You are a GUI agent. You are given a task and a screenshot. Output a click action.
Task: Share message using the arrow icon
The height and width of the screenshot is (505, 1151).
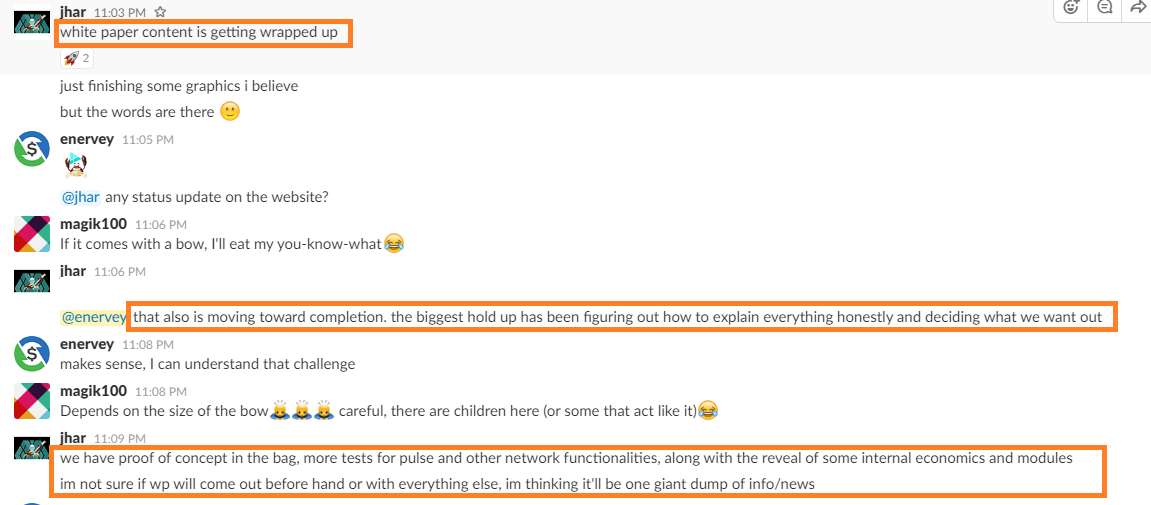click(x=1139, y=7)
